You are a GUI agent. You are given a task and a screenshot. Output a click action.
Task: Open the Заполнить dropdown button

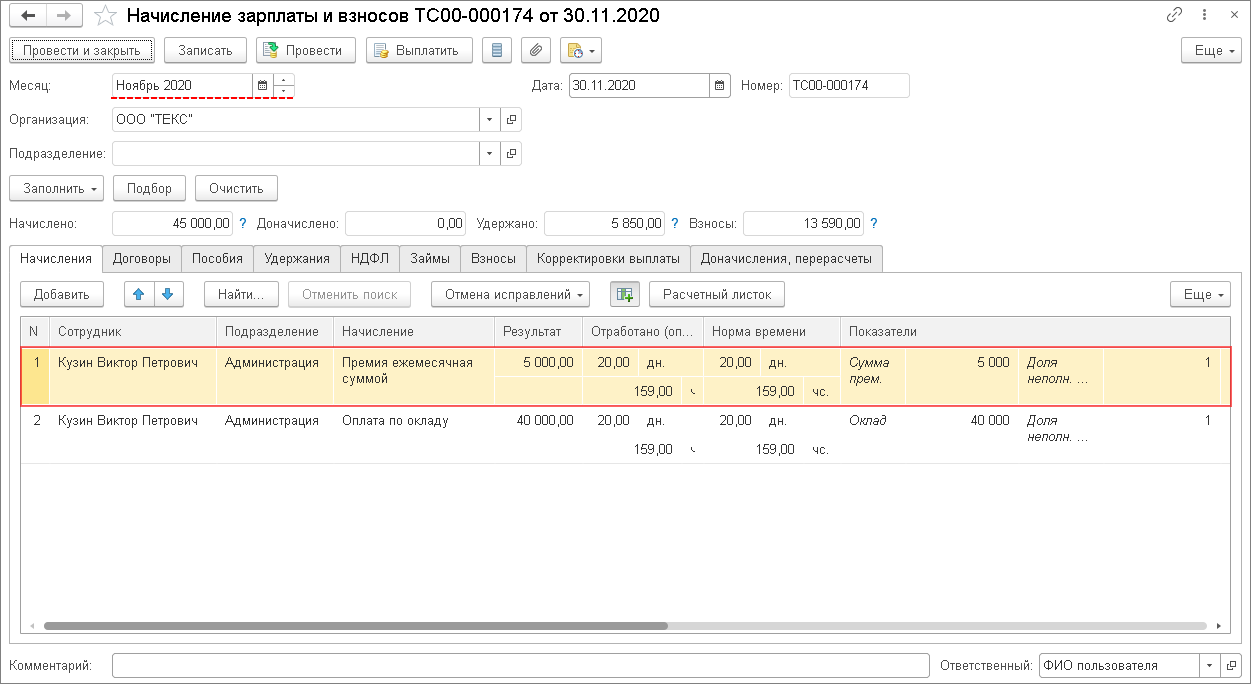[x=56, y=188]
